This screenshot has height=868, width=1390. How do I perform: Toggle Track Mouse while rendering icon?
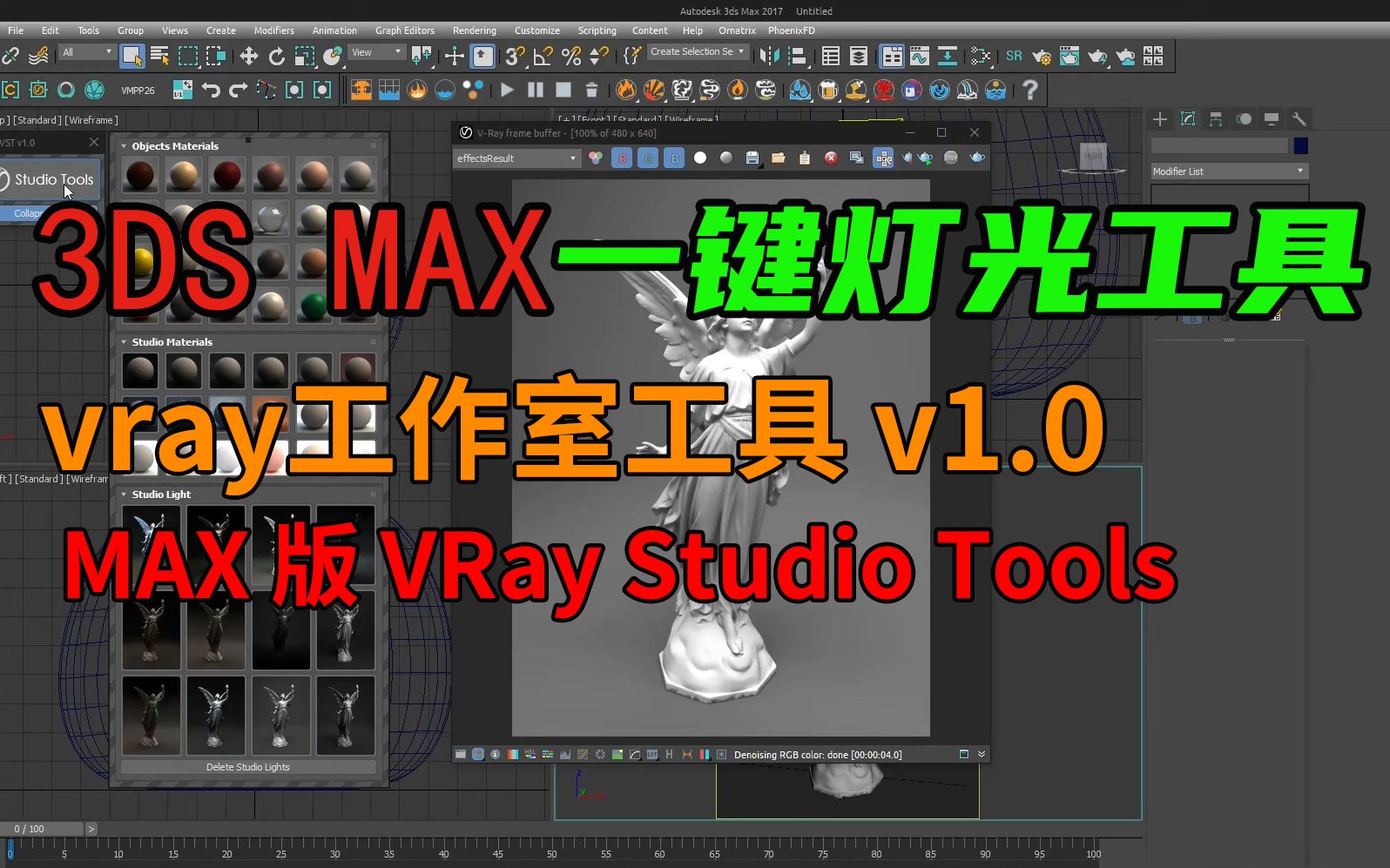(x=883, y=158)
